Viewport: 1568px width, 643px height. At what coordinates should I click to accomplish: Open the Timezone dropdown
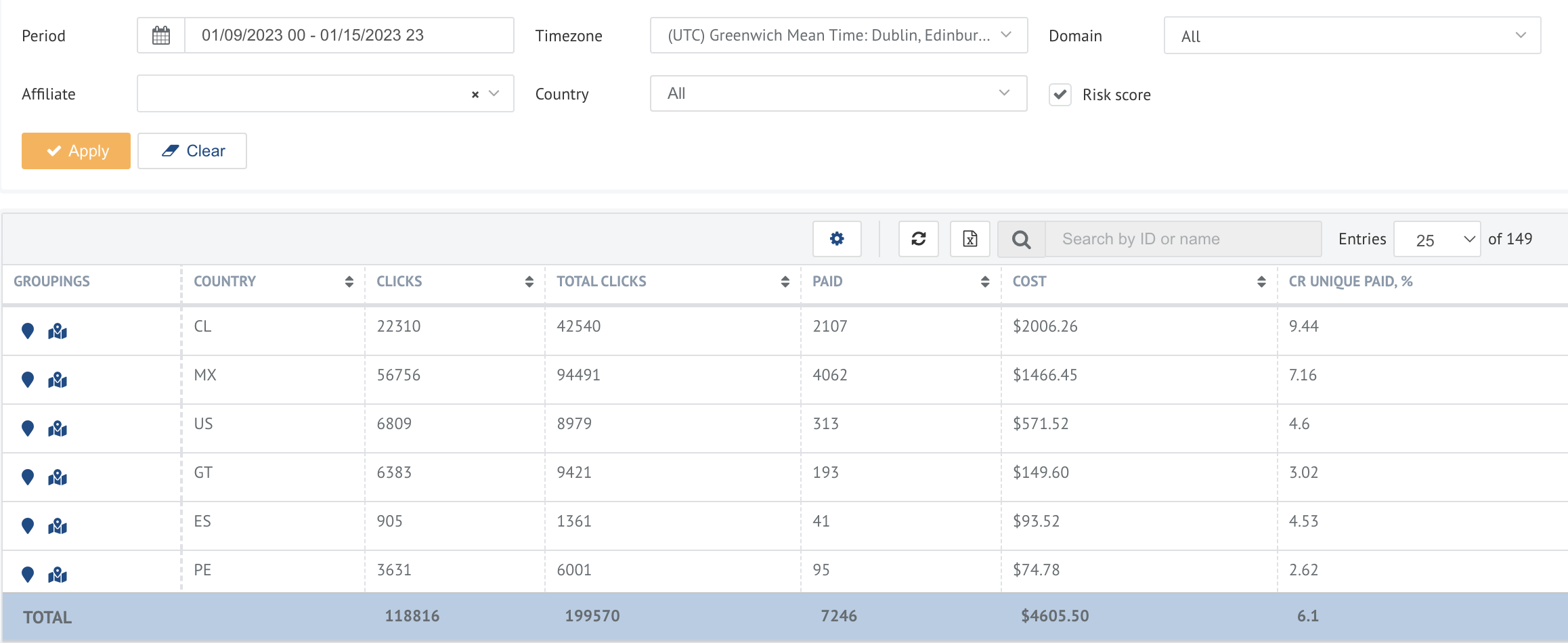pos(839,35)
